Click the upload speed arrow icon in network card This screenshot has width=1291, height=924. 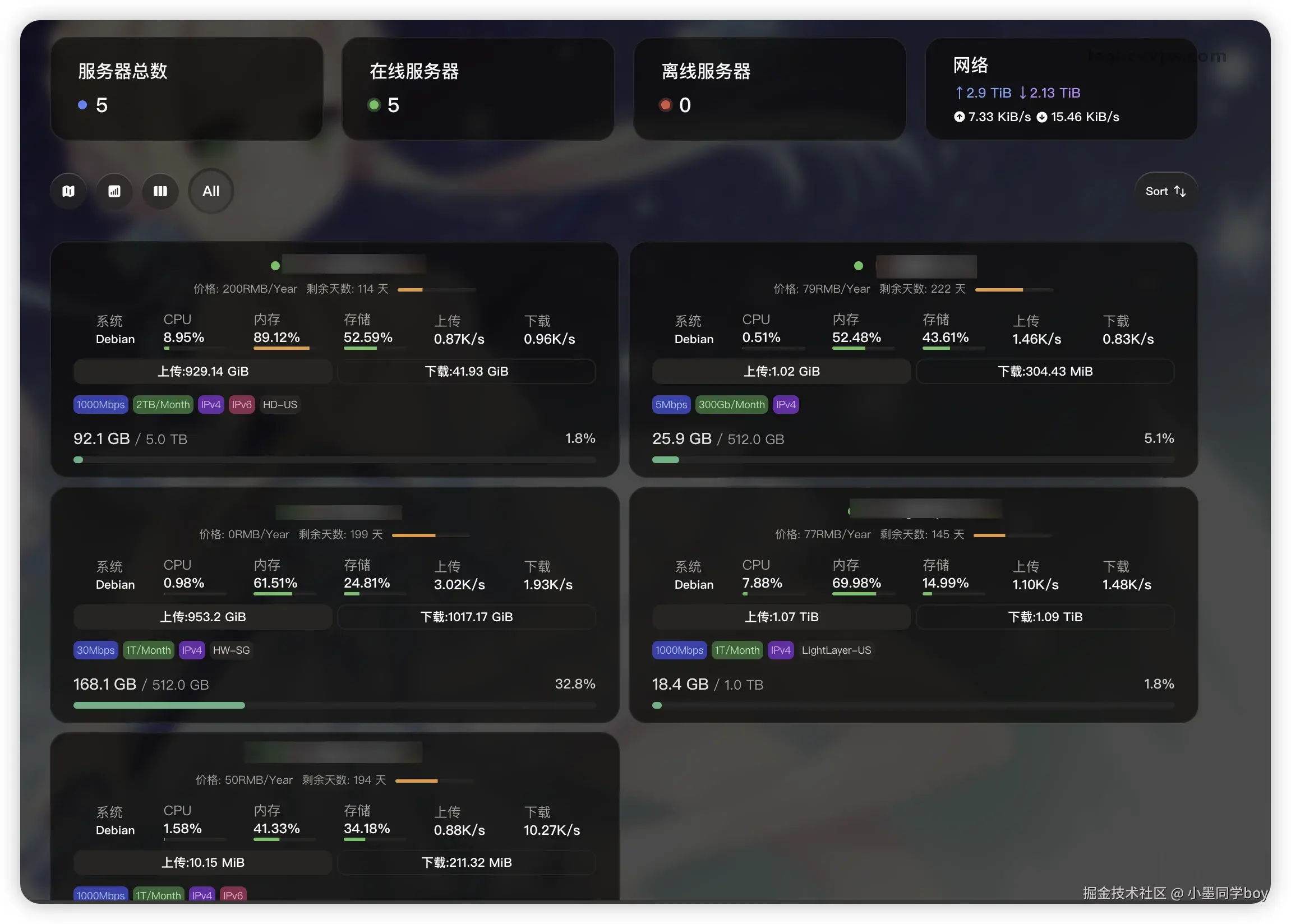click(x=960, y=117)
